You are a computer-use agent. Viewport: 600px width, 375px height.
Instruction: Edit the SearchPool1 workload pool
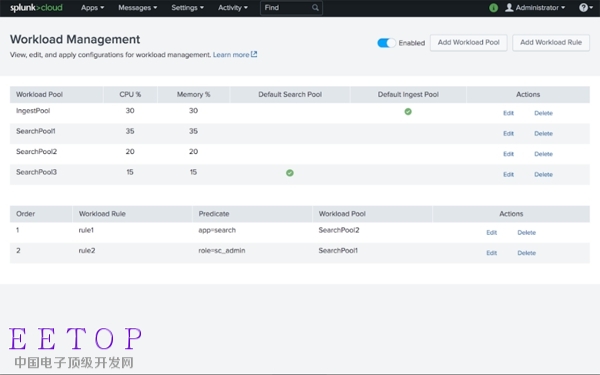508,134
